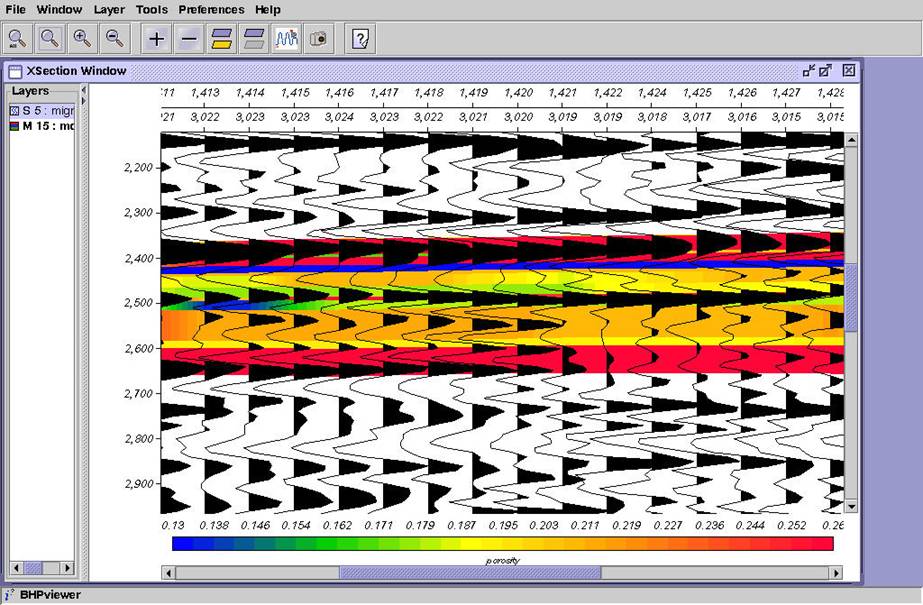Activate the waveform trace picking tool
Screen dimensions: 923x605
point(287,39)
